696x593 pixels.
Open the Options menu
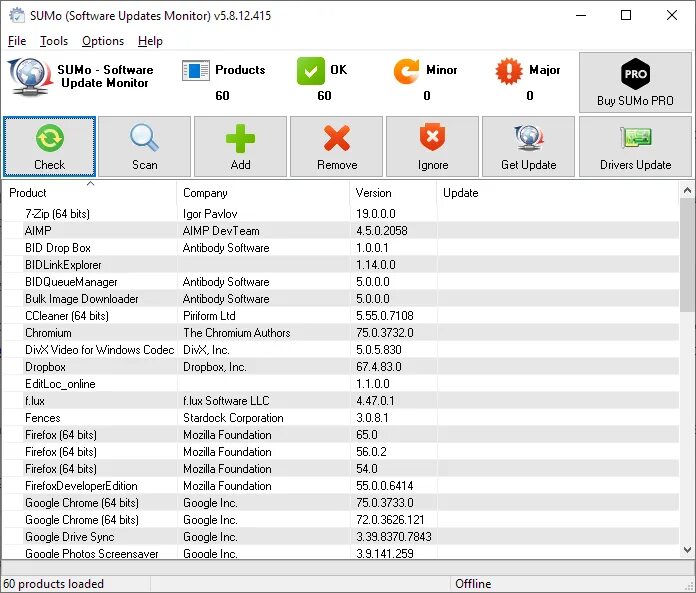tap(103, 41)
